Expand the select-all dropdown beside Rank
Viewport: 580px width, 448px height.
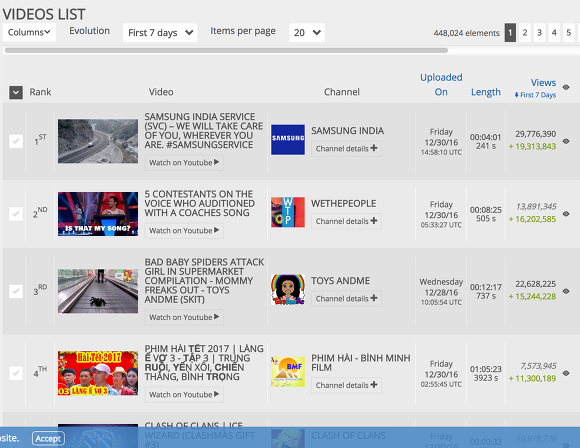16,92
